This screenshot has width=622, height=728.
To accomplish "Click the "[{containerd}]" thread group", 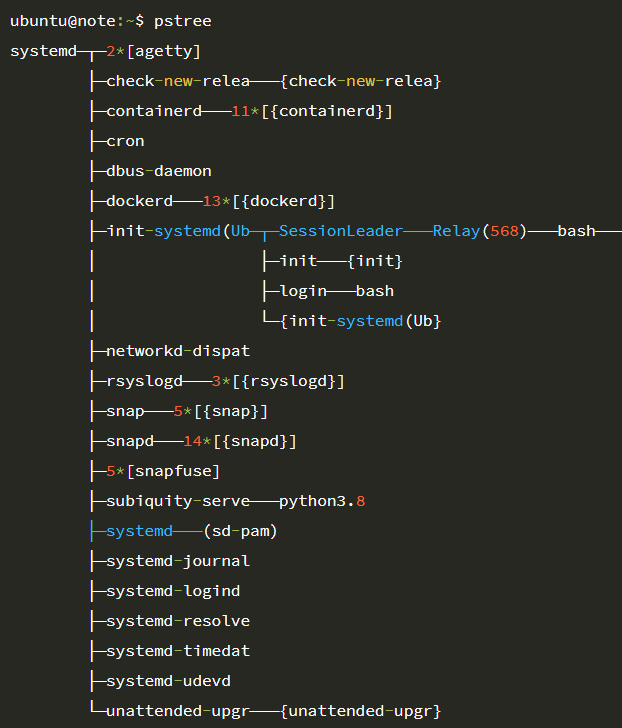I will [327, 111].
